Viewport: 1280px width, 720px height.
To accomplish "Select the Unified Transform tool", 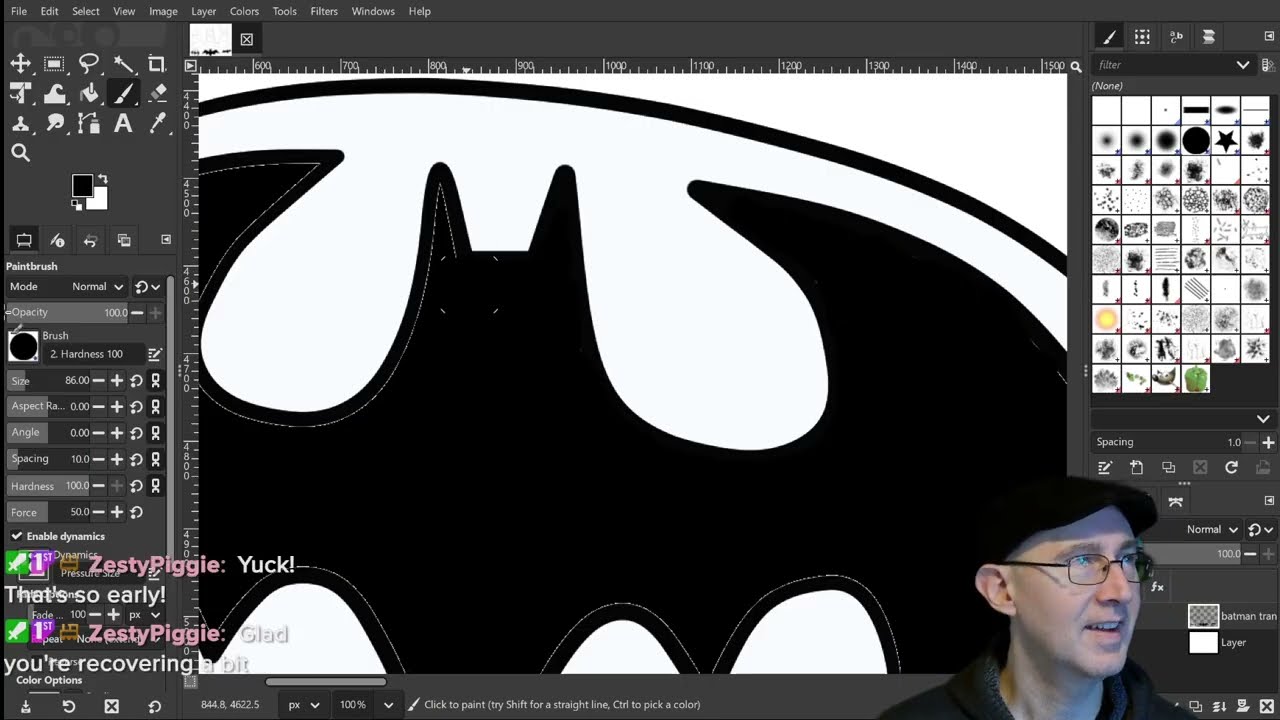I will pyautogui.click(x=20, y=94).
